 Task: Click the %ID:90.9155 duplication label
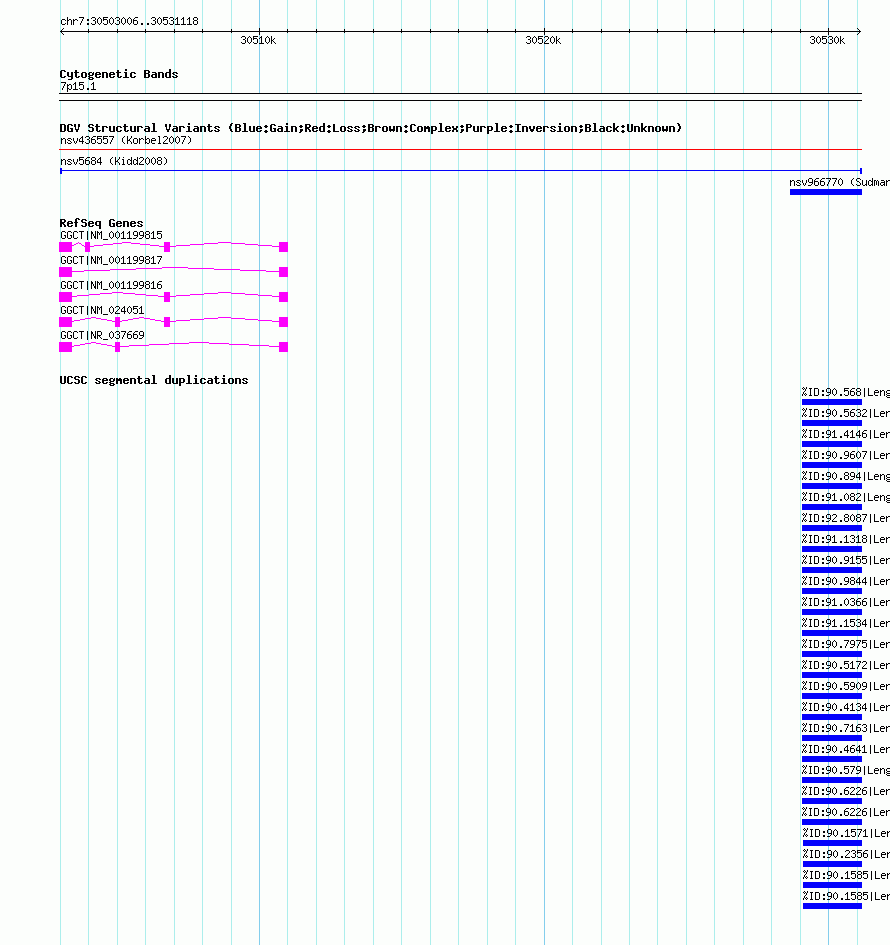(x=845, y=560)
